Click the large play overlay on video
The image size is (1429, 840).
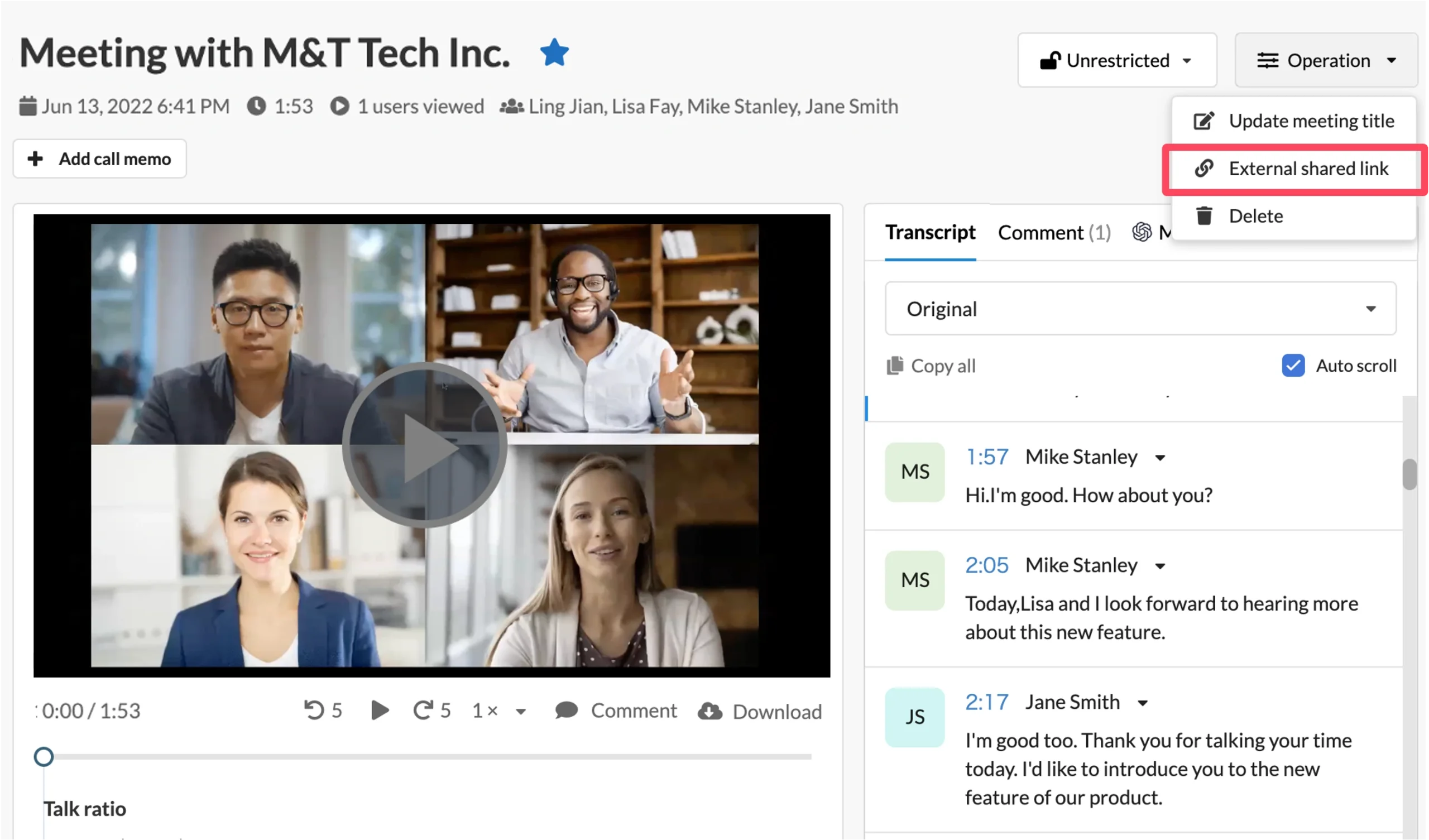pos(424,446)
